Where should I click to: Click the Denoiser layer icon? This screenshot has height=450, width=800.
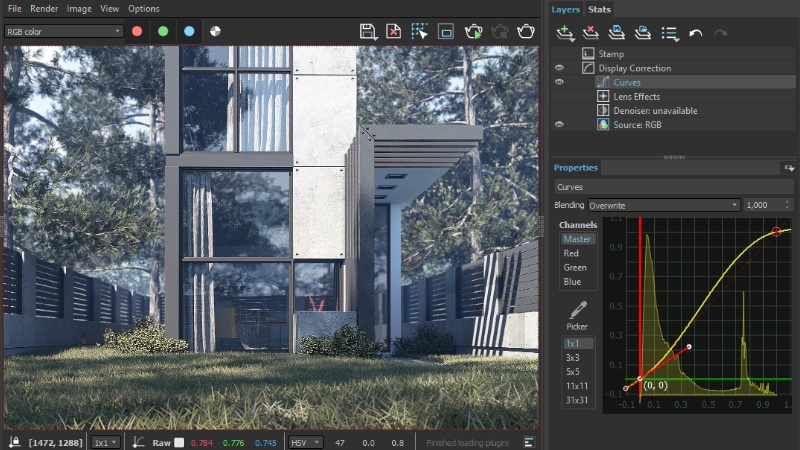click(x=603, y=110)
